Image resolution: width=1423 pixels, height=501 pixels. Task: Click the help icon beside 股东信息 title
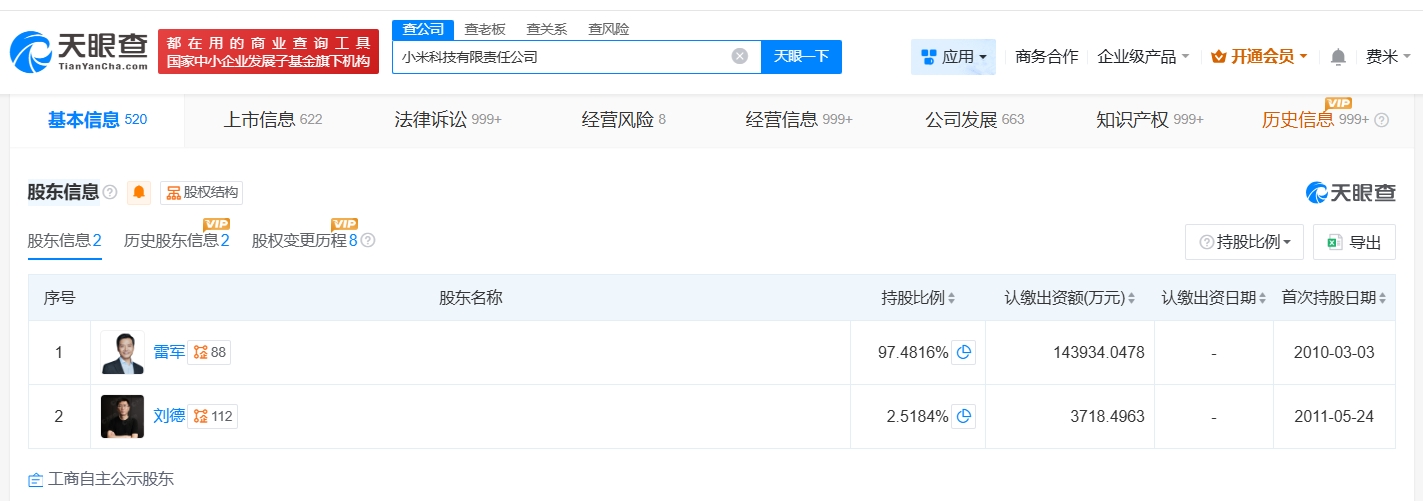pyautogui.click(x=110, y=192)
